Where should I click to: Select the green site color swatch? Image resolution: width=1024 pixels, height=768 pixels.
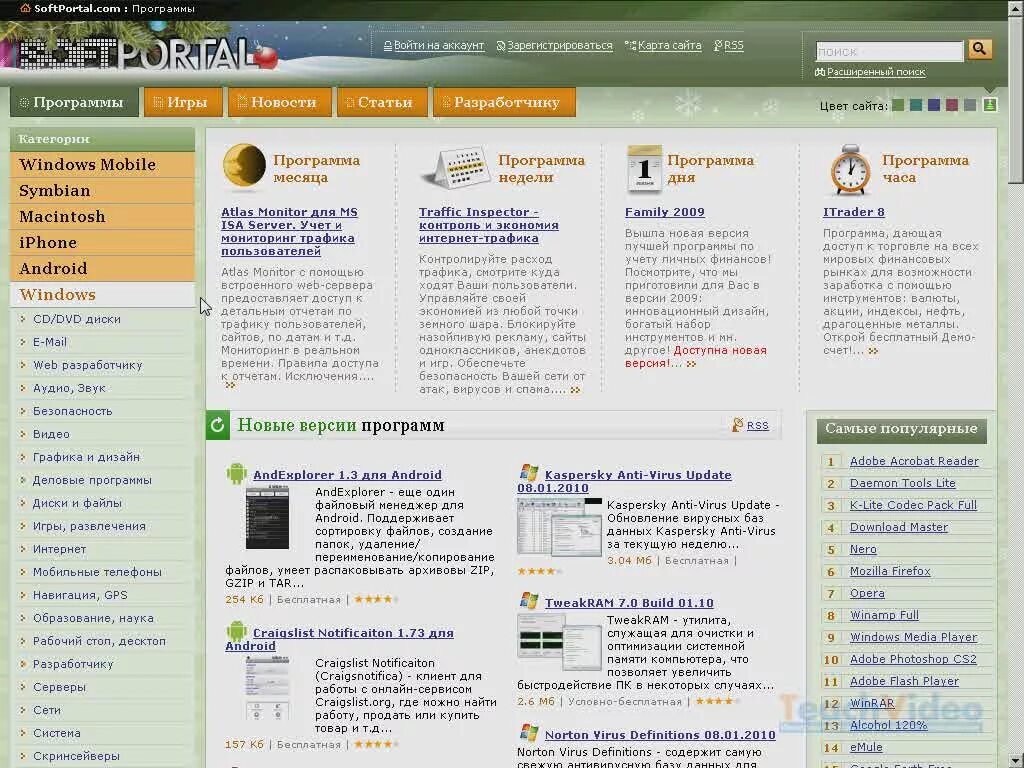898,105
